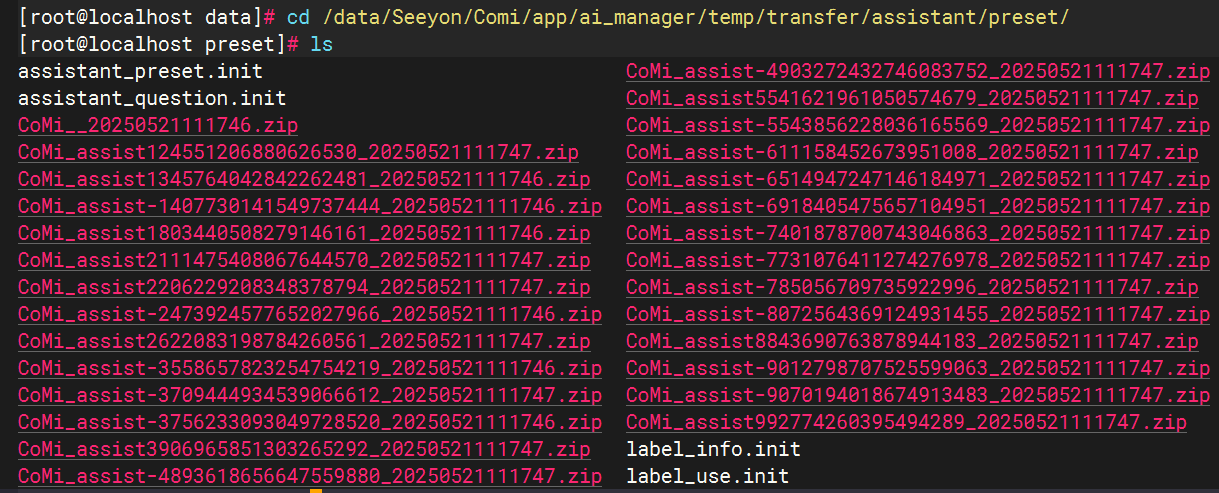Image resolution: width=1219 pixels, height=493 pixels.
Task: Open the CoMi__20250521111746.zip file link
Action: (157, 126)
